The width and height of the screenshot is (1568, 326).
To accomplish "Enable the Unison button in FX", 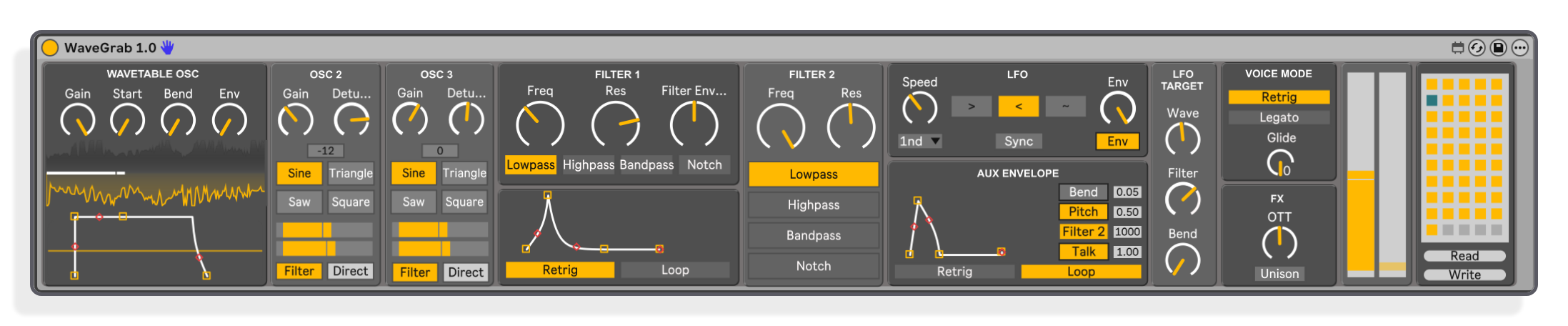I will pos(1279,274).
